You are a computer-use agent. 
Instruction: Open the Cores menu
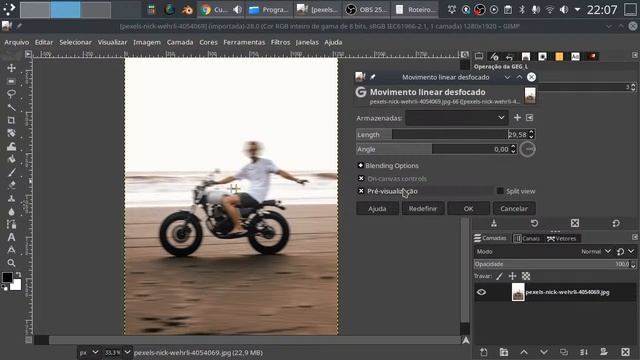tap(208, 42)
